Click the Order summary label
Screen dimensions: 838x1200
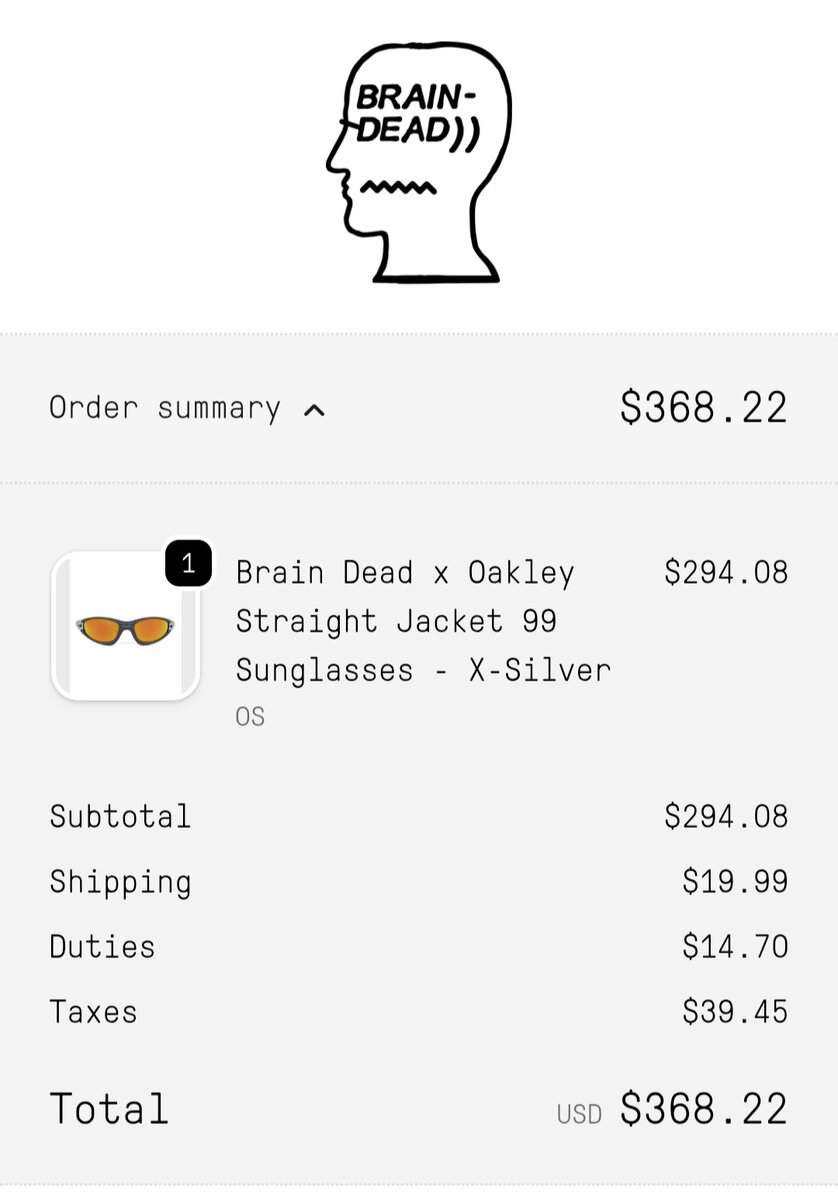[165, 408]
